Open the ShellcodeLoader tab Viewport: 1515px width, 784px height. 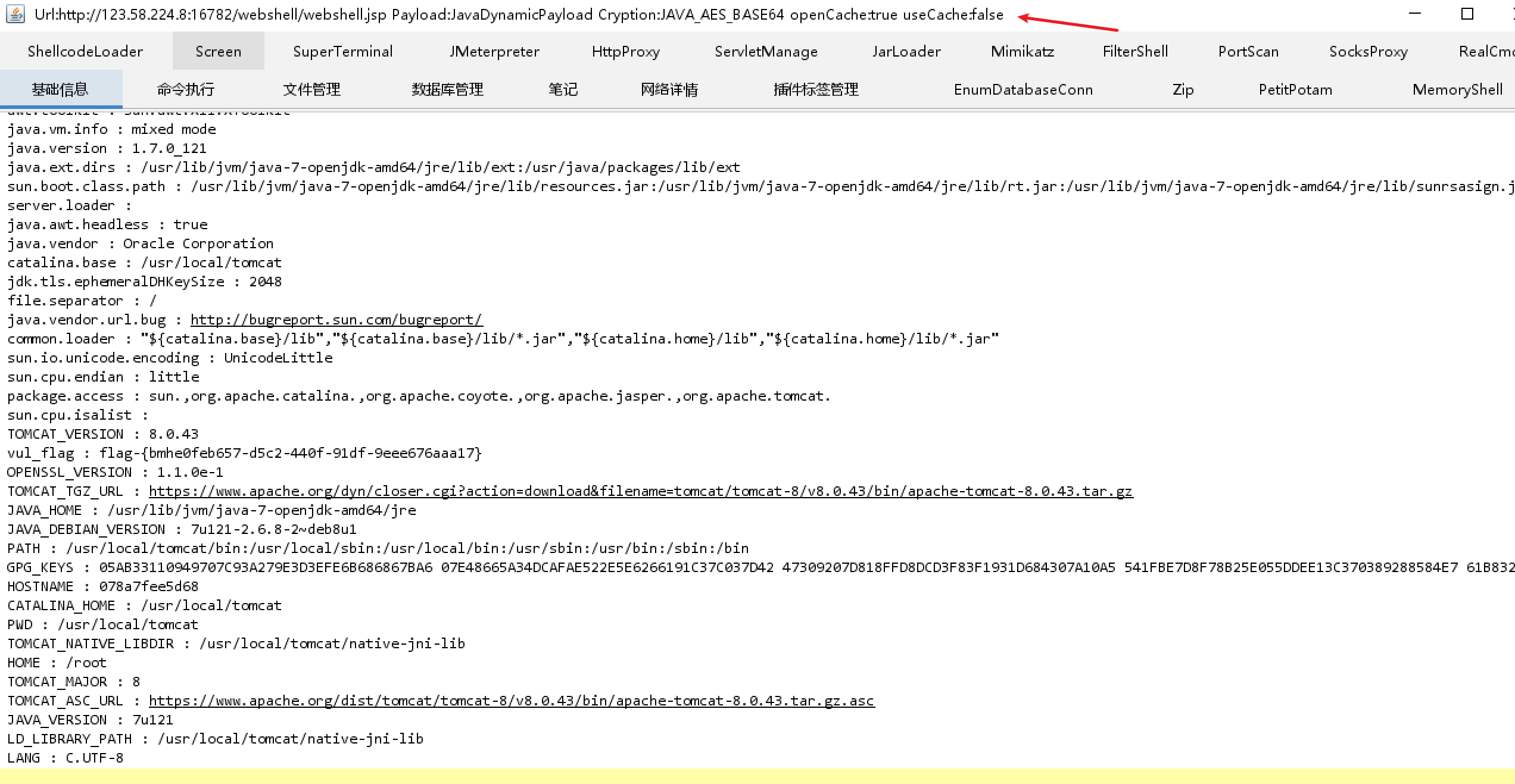(x=85, y=52)
